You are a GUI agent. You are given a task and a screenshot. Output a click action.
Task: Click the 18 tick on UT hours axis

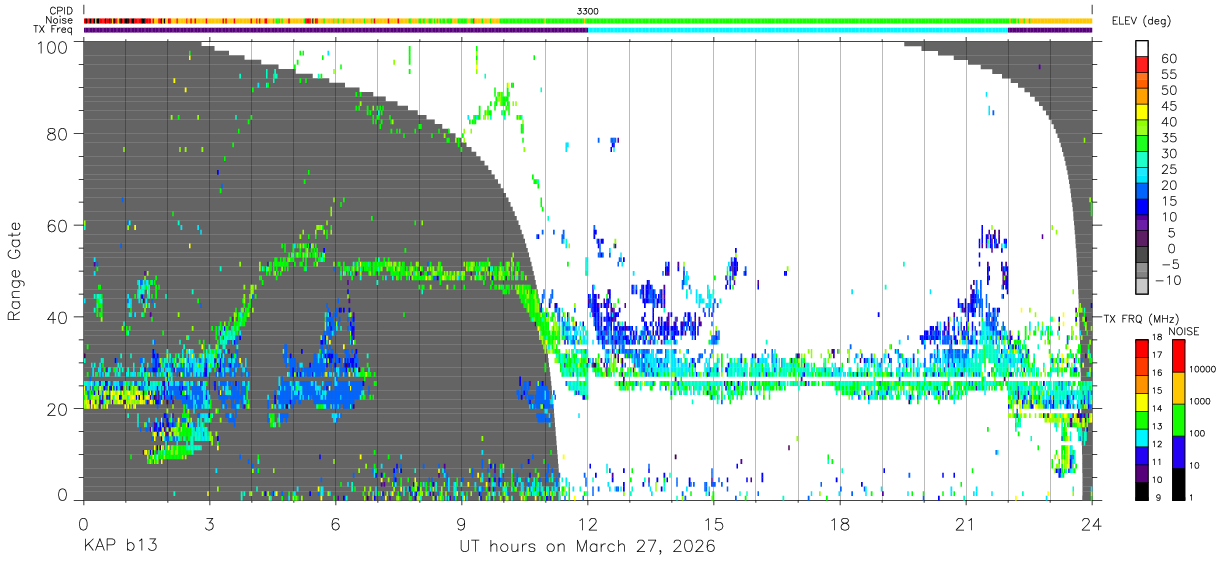(840, 524)
